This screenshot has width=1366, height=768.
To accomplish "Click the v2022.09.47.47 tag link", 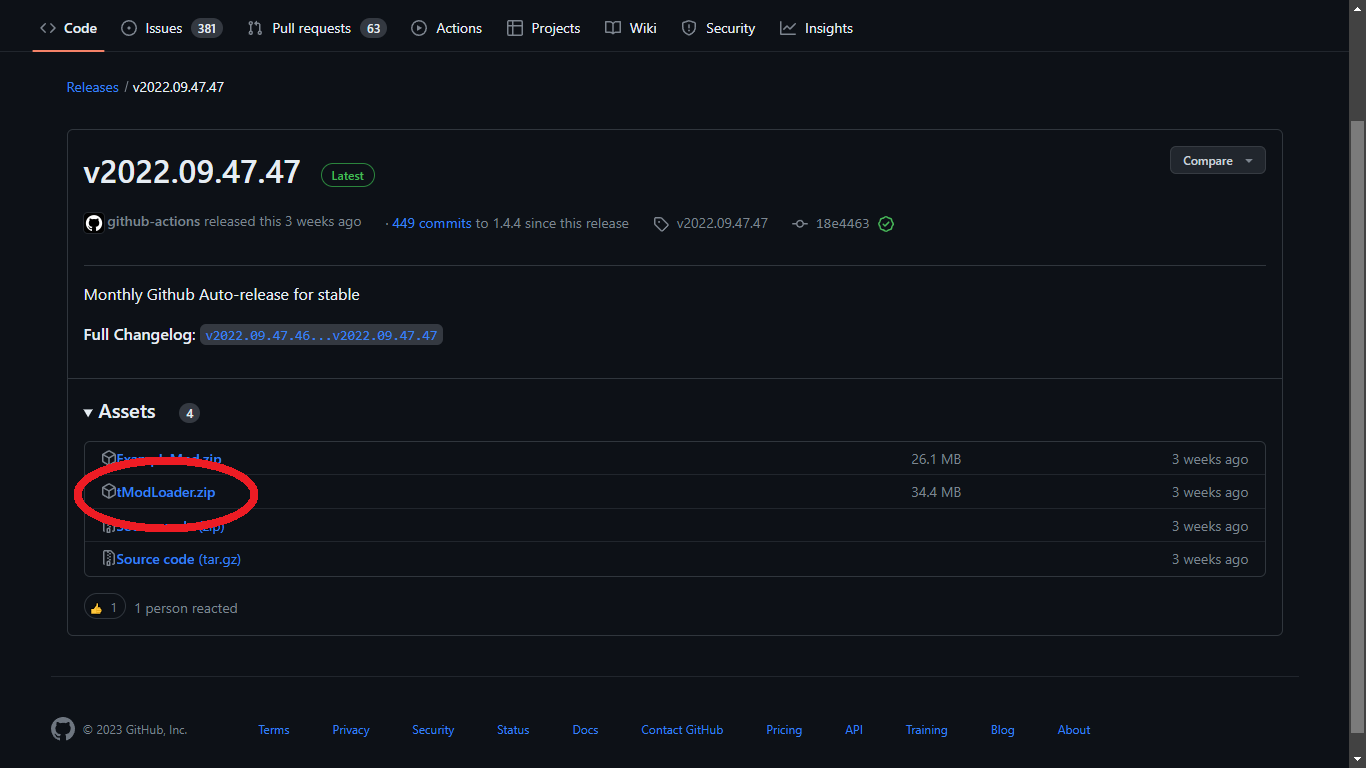I will point(722,223).
